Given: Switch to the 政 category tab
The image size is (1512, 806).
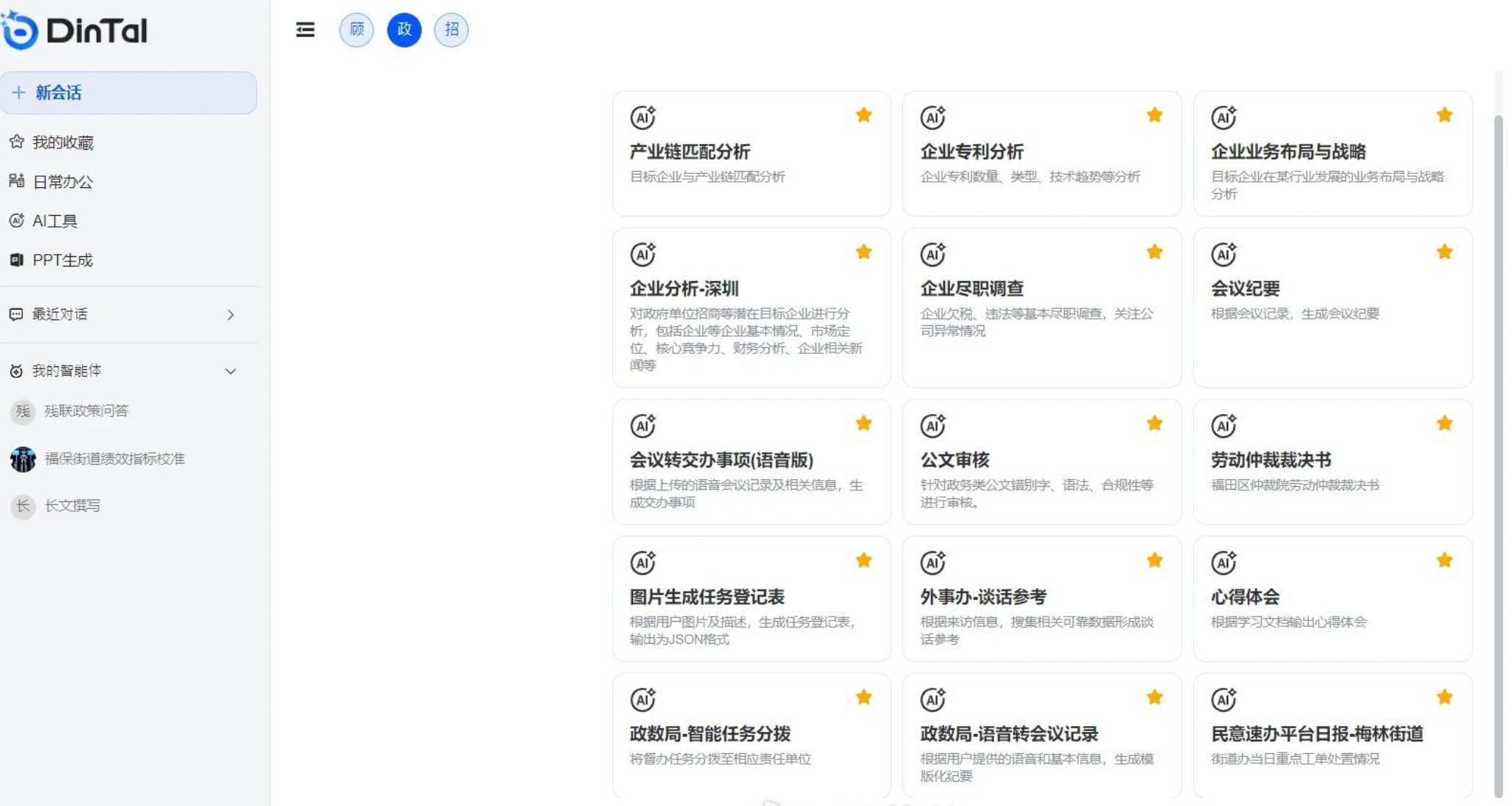Looking at the screenshot, I should click(x=404, y=30).
